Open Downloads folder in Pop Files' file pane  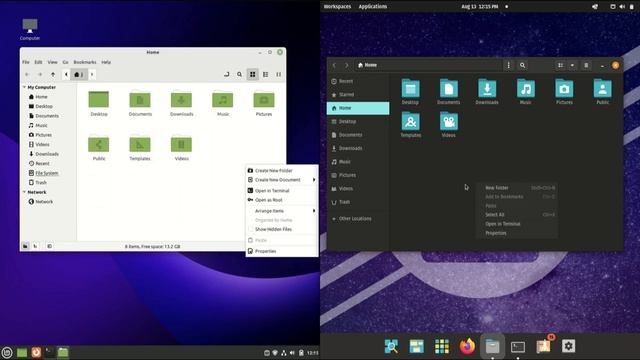click(x=487, y=92)
